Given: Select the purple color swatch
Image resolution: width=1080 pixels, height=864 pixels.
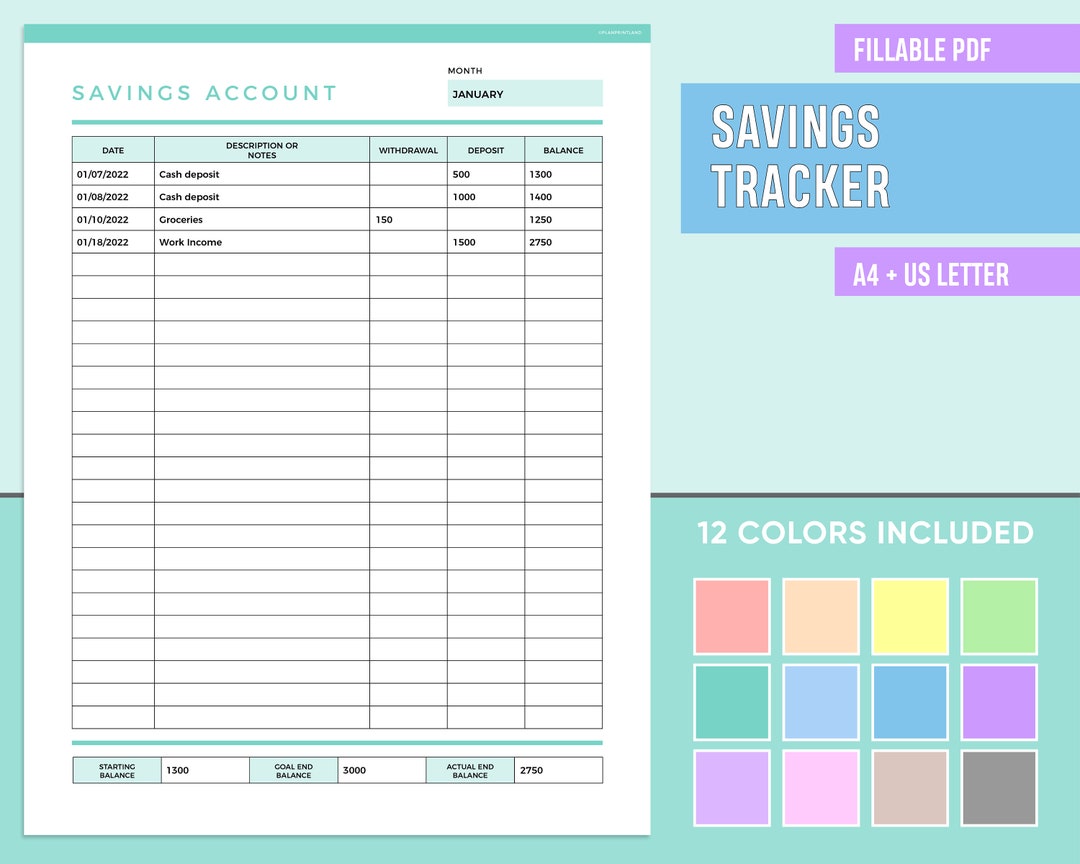Looking at the screenshot, I should [x=997, y=701].
